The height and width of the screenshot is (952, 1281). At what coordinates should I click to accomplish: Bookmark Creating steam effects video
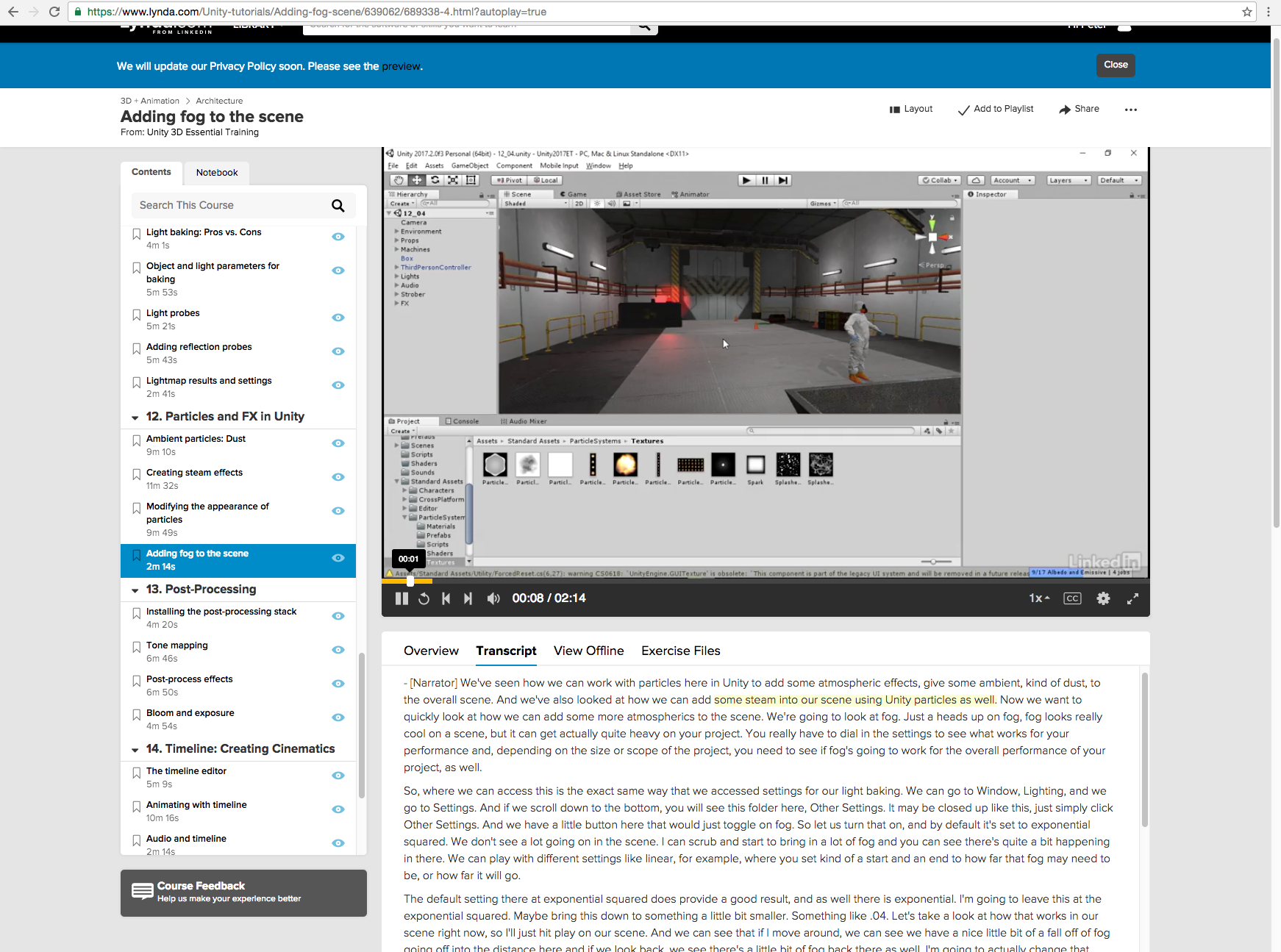(136, 475)
